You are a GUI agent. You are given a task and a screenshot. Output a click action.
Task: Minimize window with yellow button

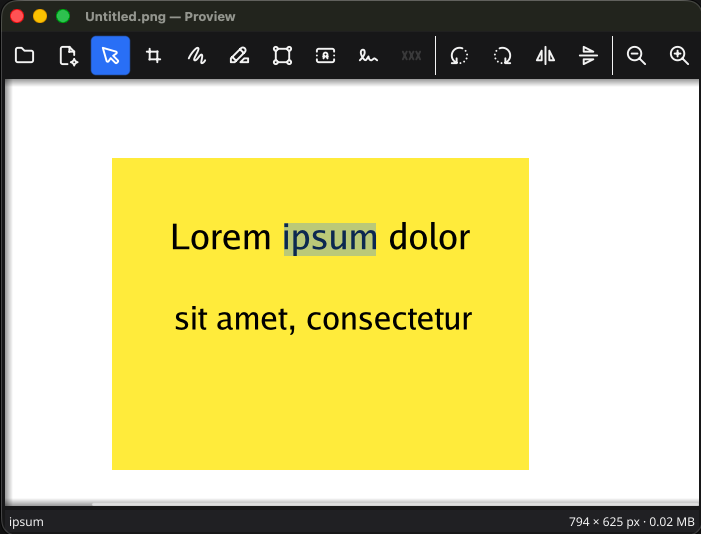pyautogui.click(x=40, y=16)
